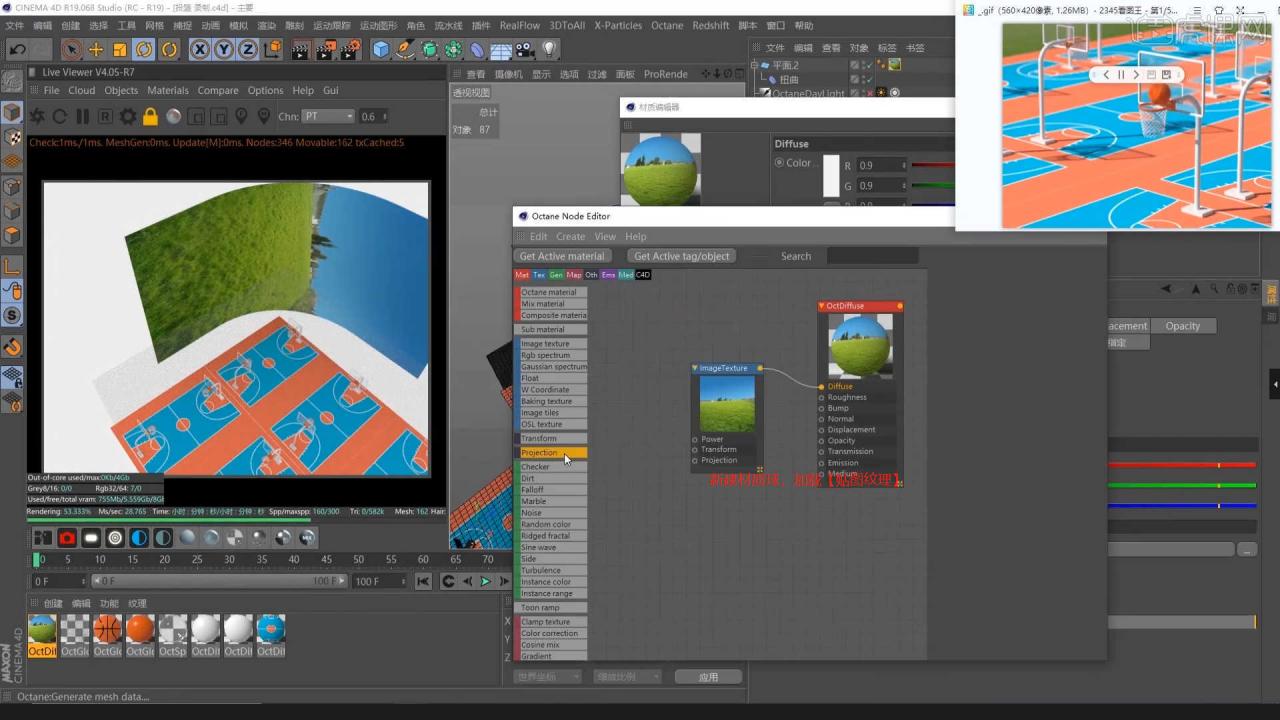Toggle the Gen node filter

click(556, 275)
